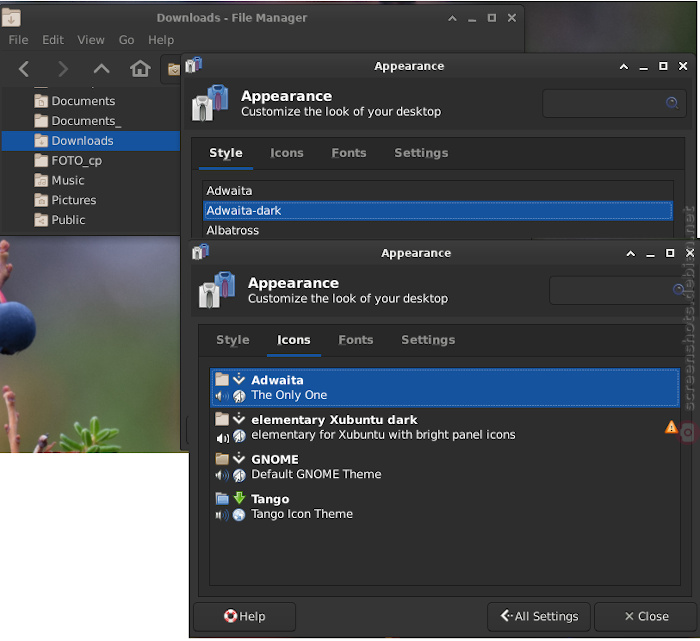Viewport: 700px width, 641px height.
Task: Click the Close button in Appearance dialog
Action: coord(646,617)
